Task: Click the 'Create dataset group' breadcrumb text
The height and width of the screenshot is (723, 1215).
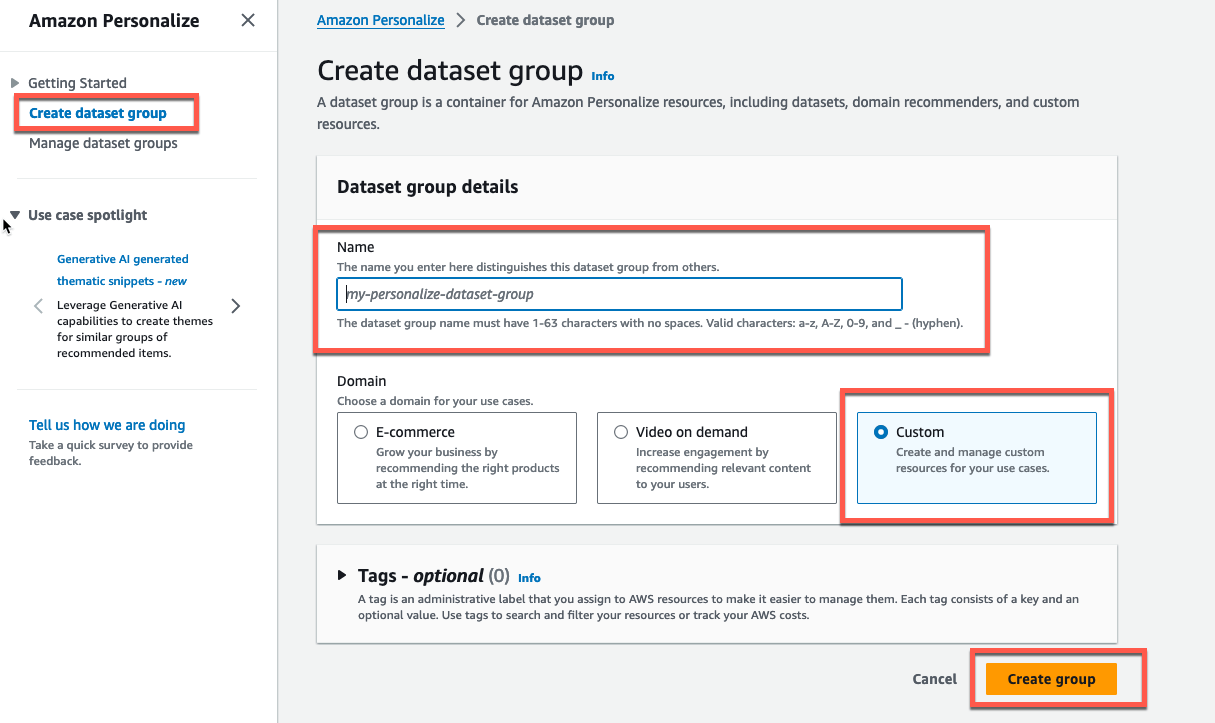Action: pyautogui.click(x=545, y=20)
